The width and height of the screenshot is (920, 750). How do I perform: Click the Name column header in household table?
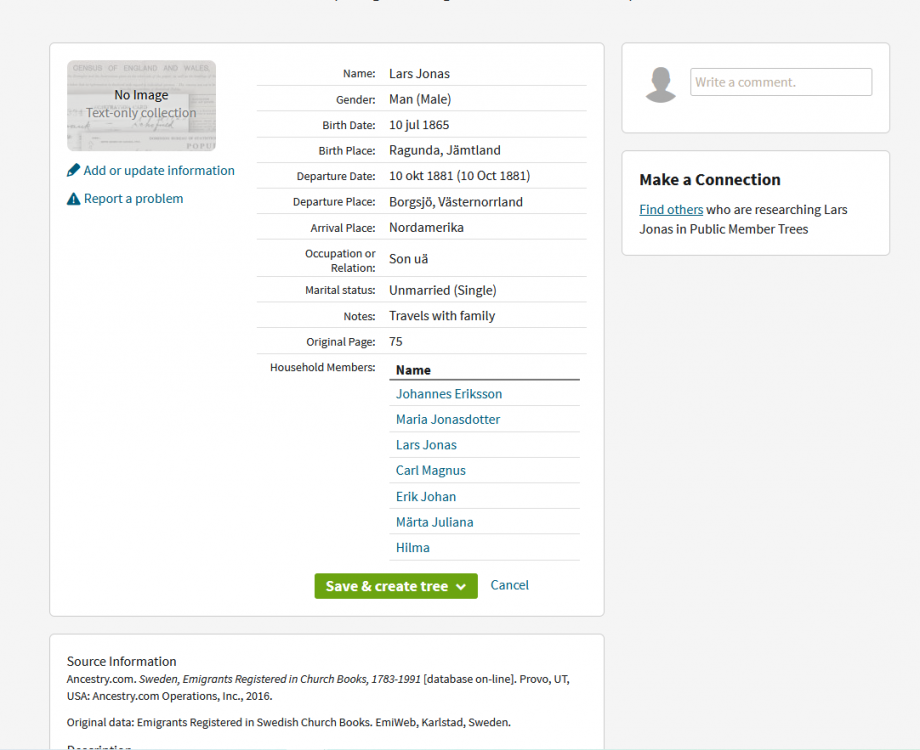[x=413, y=370]
